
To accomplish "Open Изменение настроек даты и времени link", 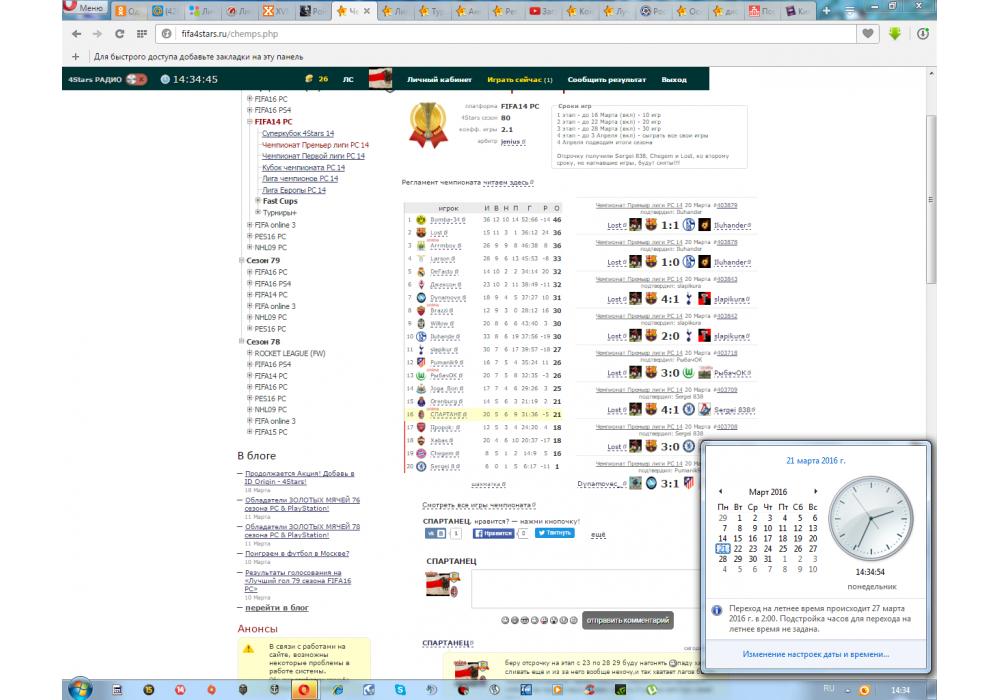I will tap(816, 654).
